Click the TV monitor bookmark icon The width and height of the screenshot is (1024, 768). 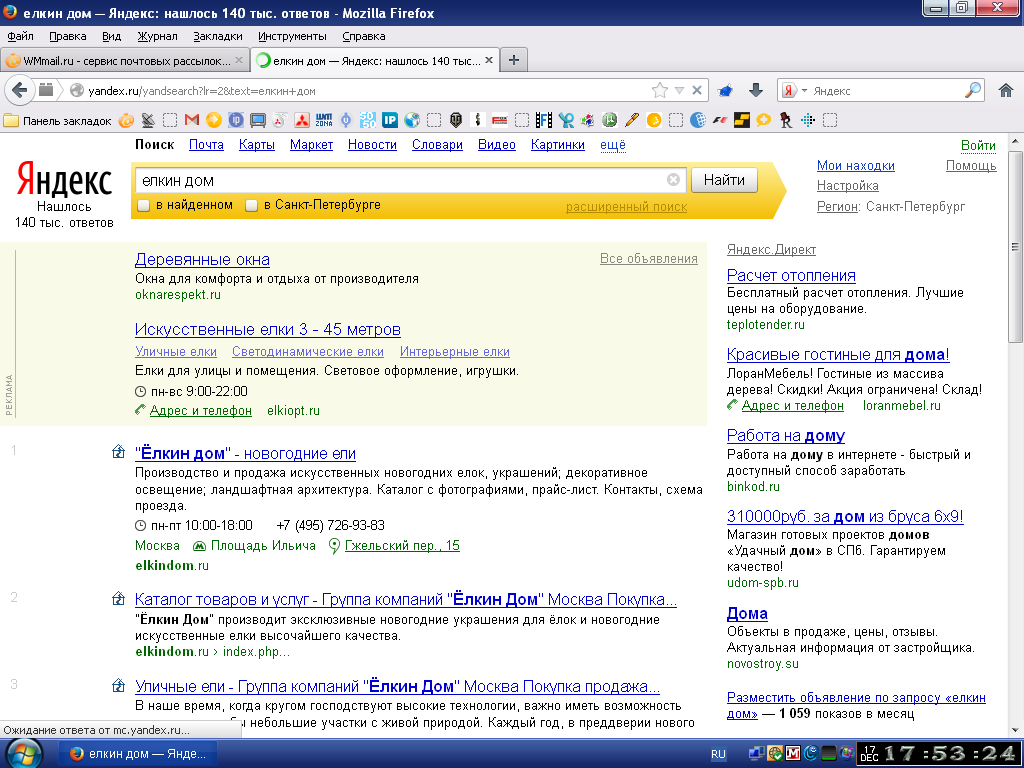(x=258, y=120)
